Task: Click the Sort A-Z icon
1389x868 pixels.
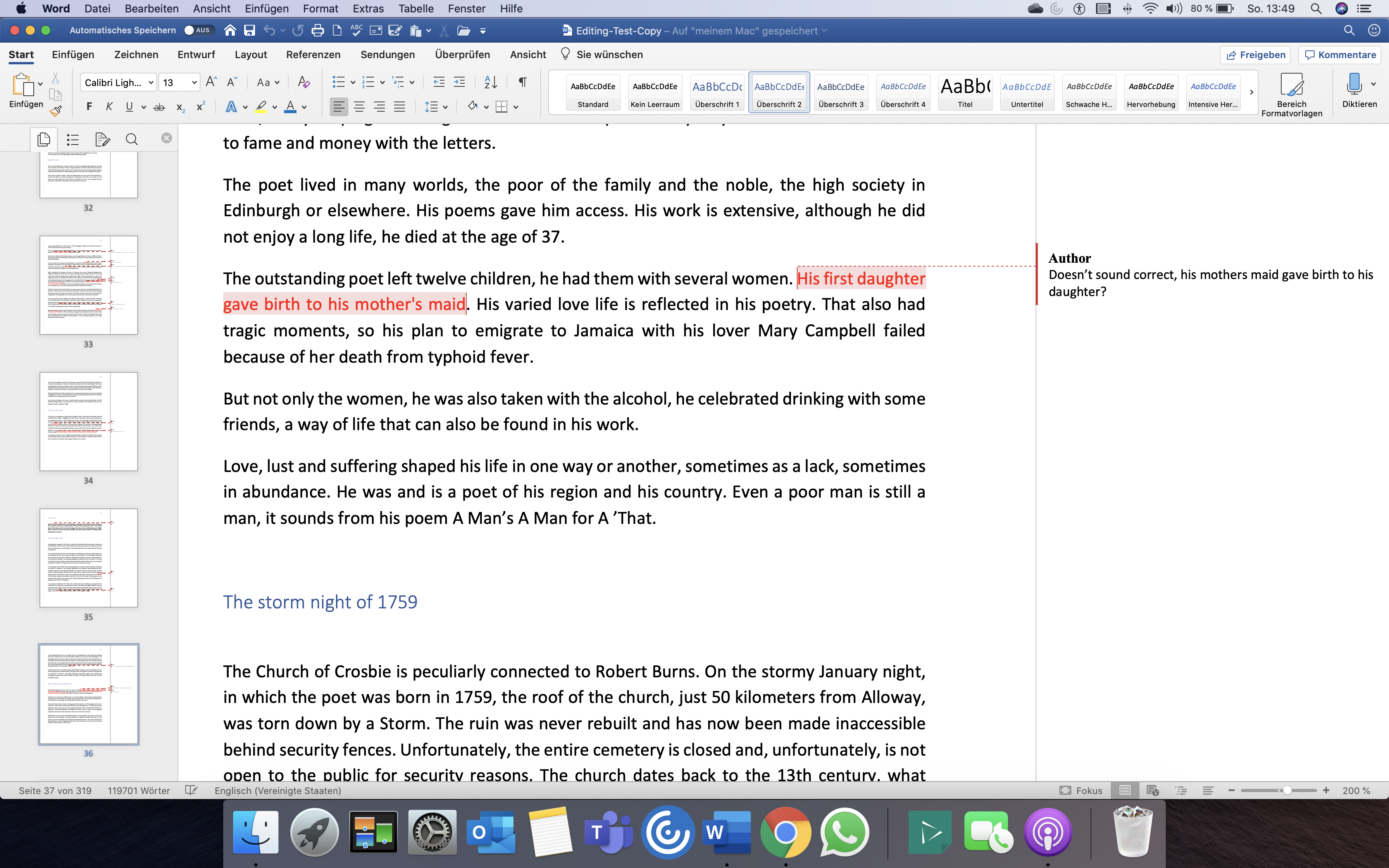Action: coord(490,82)
